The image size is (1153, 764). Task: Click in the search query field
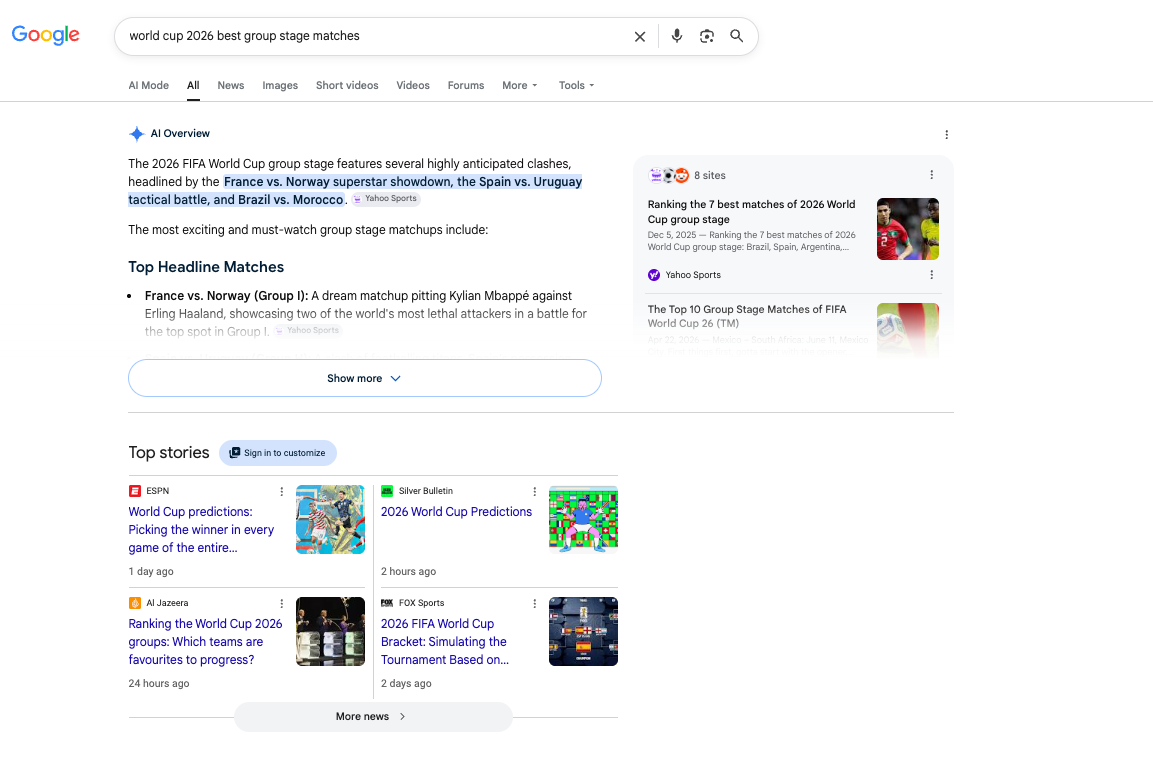pyautogui.click(x=375, y=36)
